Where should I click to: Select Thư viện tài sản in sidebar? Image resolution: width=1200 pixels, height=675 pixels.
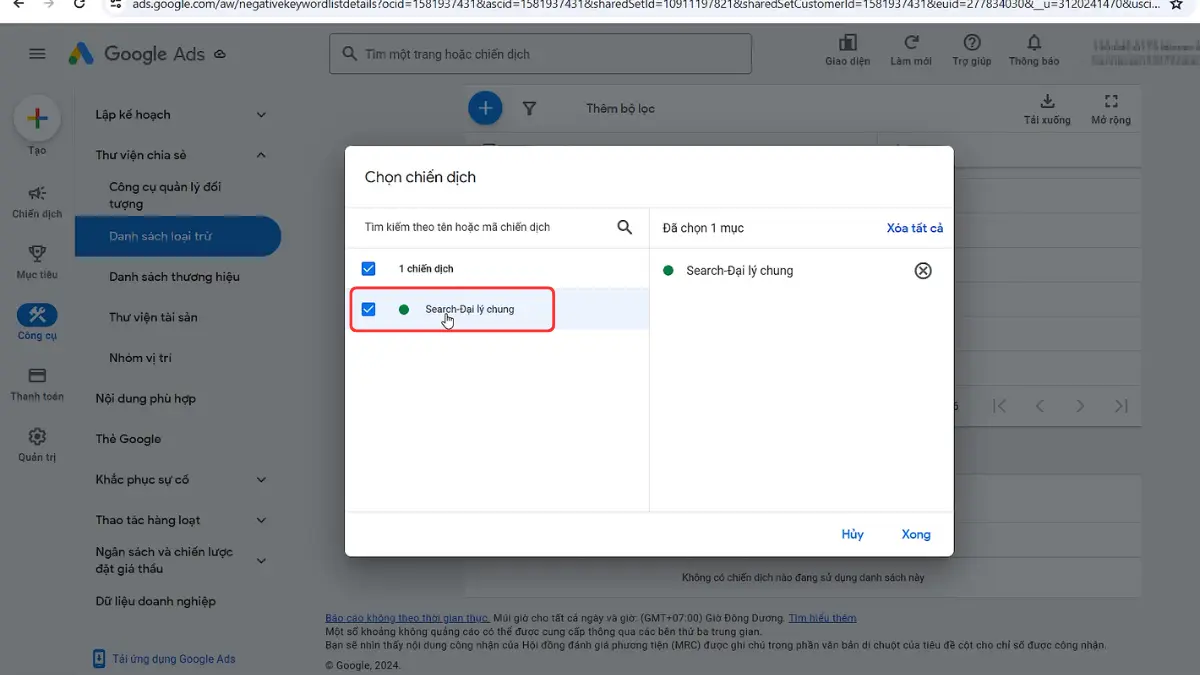[x=153, y=317]
